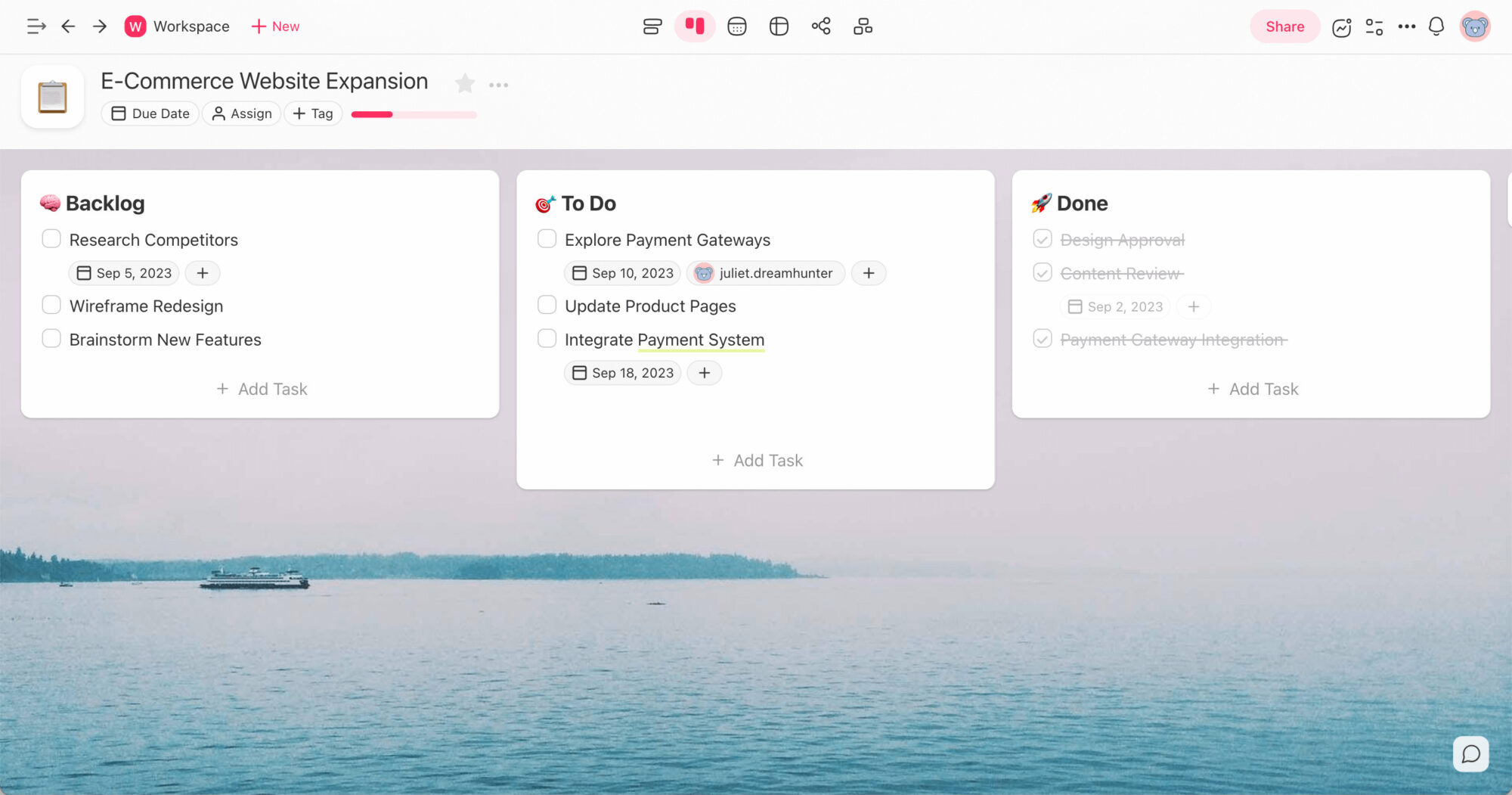Uncheck the completed Design Approval task

(1043, 238)
